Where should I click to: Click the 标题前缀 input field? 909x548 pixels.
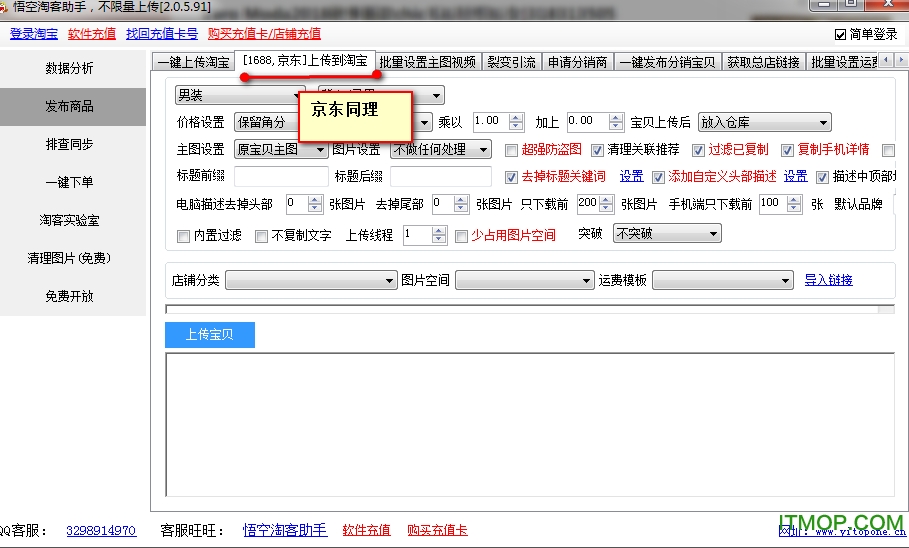[280, 177]
